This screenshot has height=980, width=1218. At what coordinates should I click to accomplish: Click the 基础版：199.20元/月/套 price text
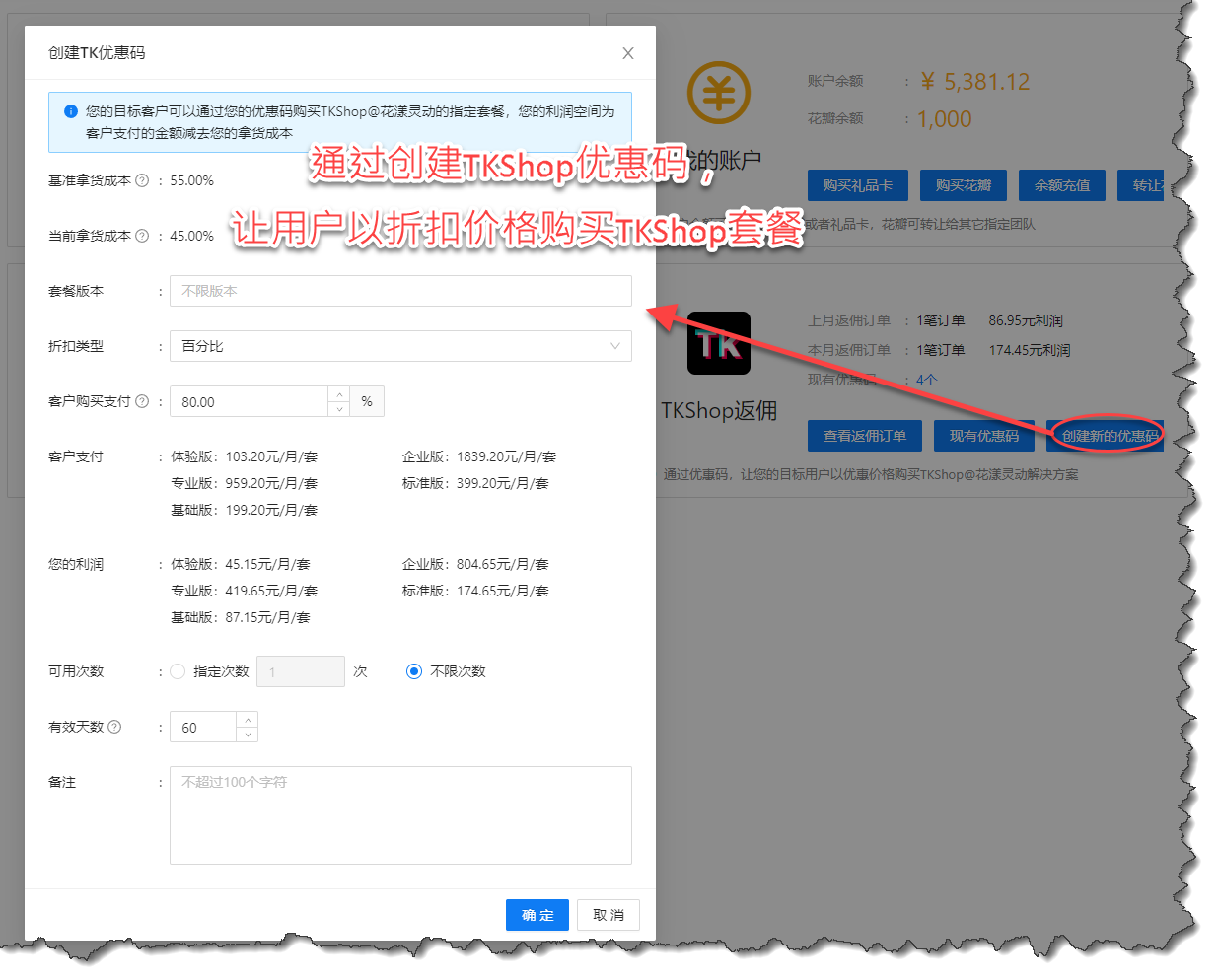pyautogui.click(x=245, y=510)
